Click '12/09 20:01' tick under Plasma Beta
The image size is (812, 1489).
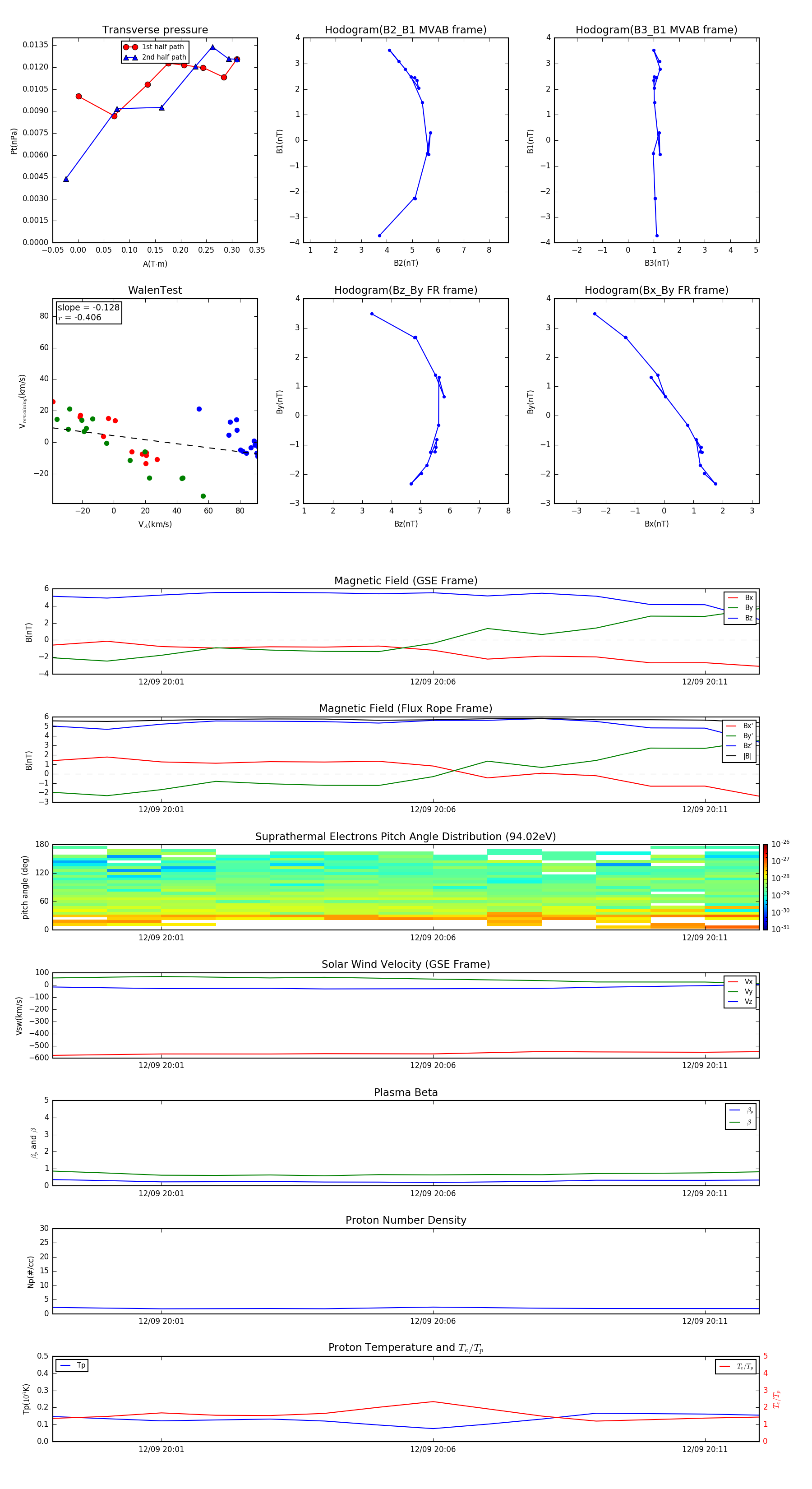(161, 1193)
